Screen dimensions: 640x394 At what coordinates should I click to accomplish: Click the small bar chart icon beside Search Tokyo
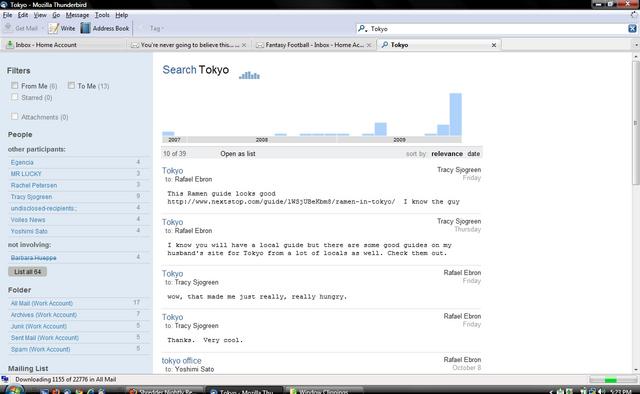tap(249, 75)
